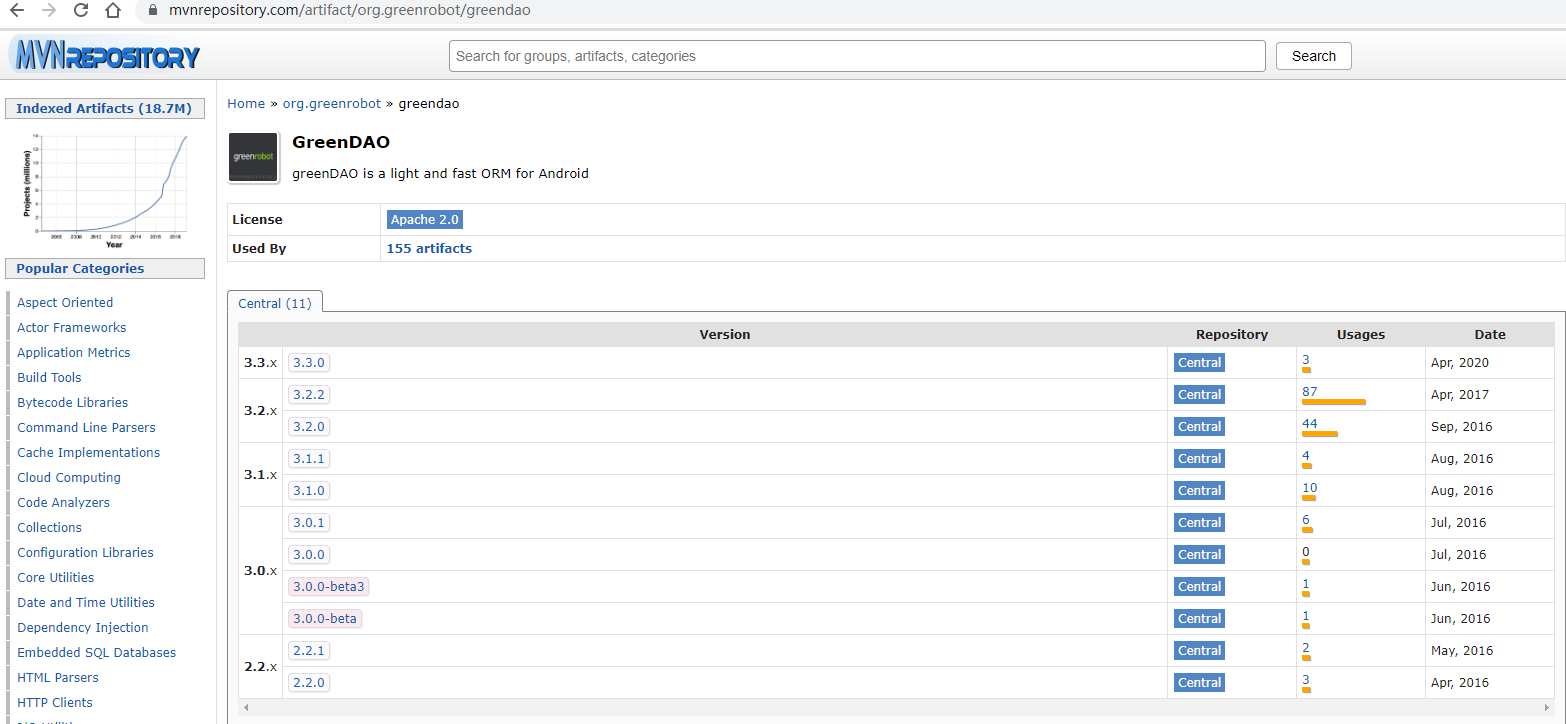Click the orange usage bar for 3.2.0
Screen dimensions: 1566x724
[x=1320, y=434]
